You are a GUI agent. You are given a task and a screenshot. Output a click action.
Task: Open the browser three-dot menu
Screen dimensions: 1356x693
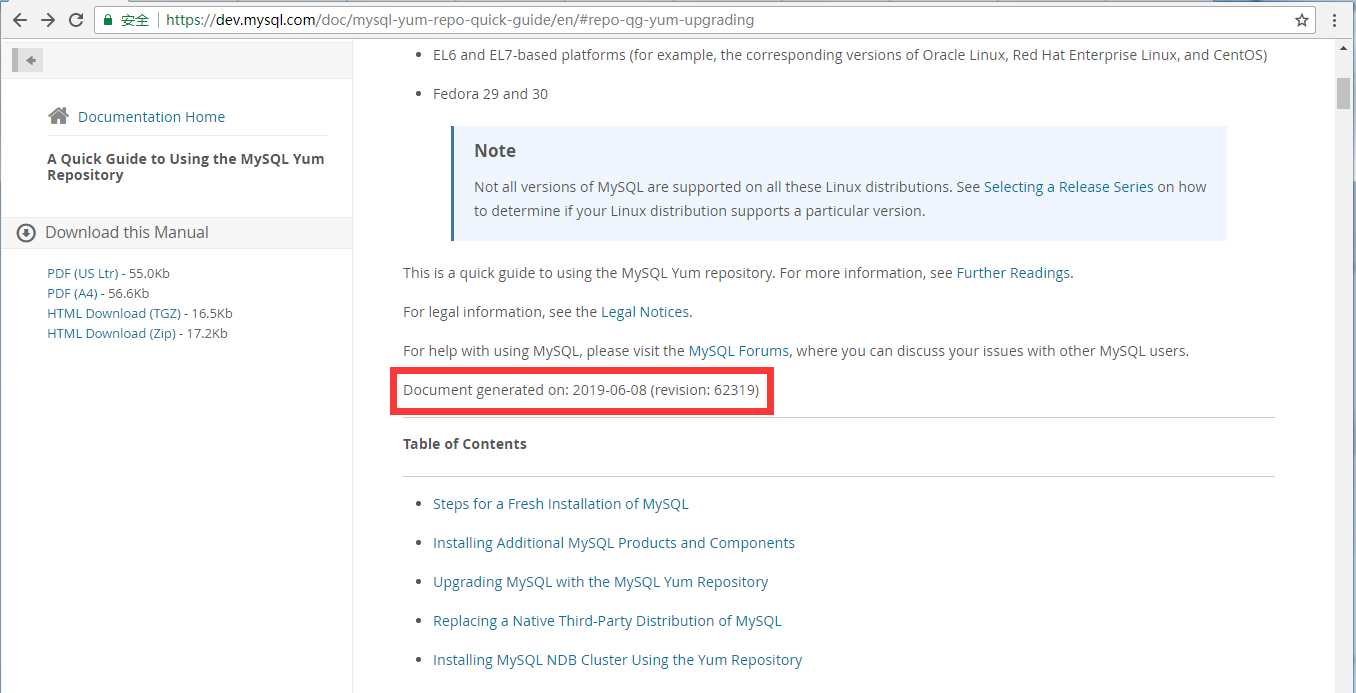pyautogui.click(x=1335, y=20)
